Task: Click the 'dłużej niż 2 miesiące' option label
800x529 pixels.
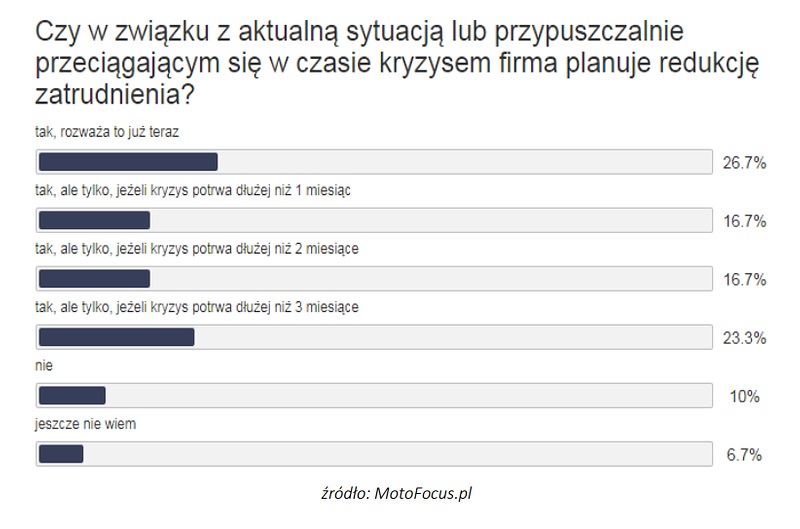Action: pyautogui.click(x=197, y=249)
